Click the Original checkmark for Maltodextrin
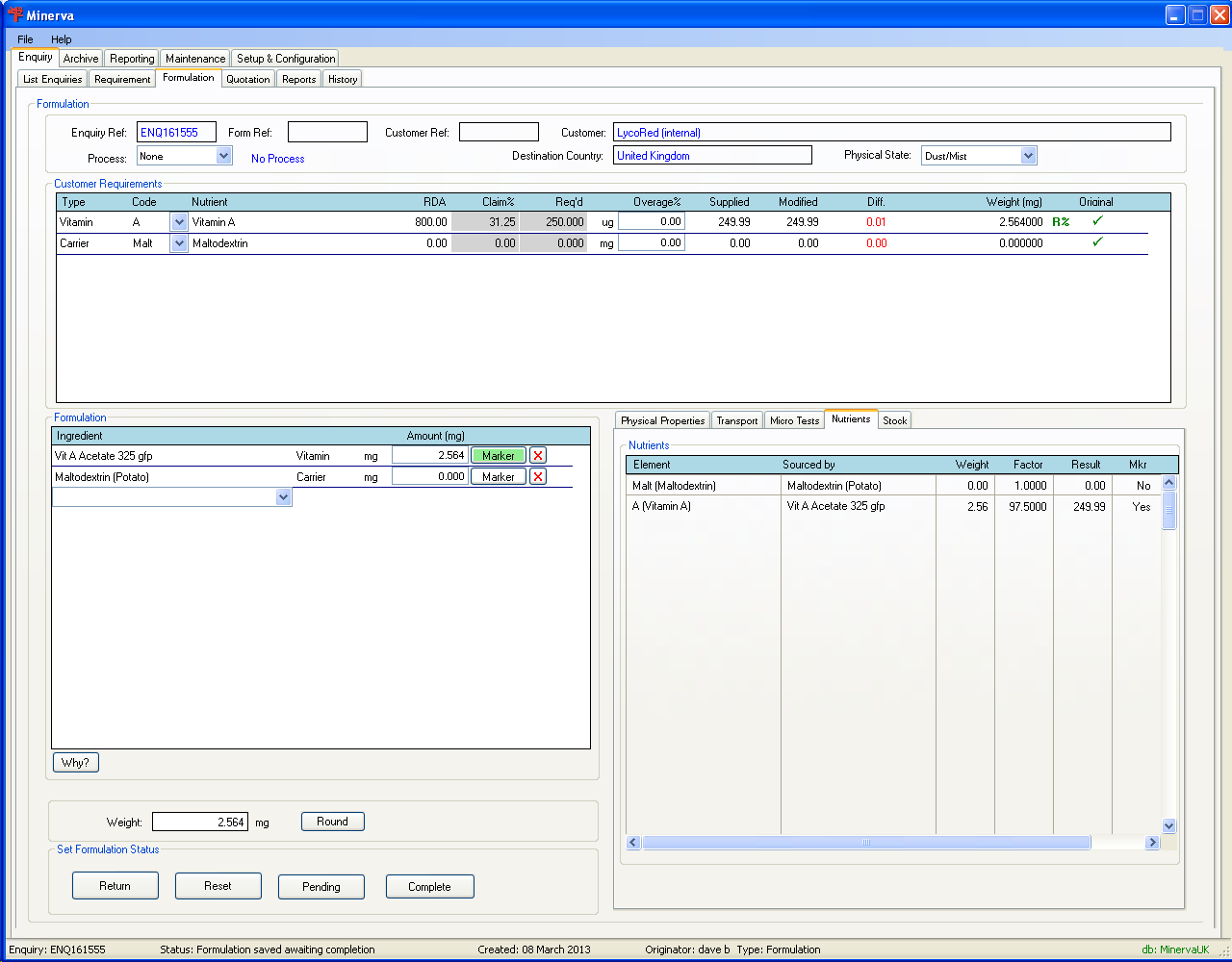This screenshot has height=962, width=1232. point(1096,242)
